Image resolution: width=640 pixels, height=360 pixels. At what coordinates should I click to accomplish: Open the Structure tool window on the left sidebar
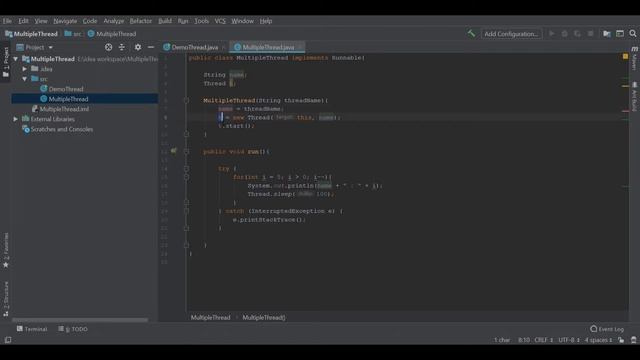6,299
